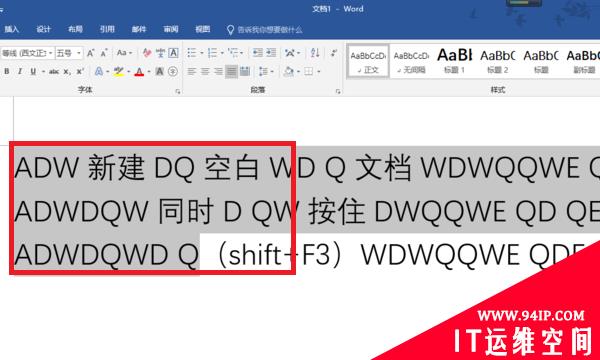Justify the paragraph text
This screenshot has height=360, width=600.
(231, 72)
